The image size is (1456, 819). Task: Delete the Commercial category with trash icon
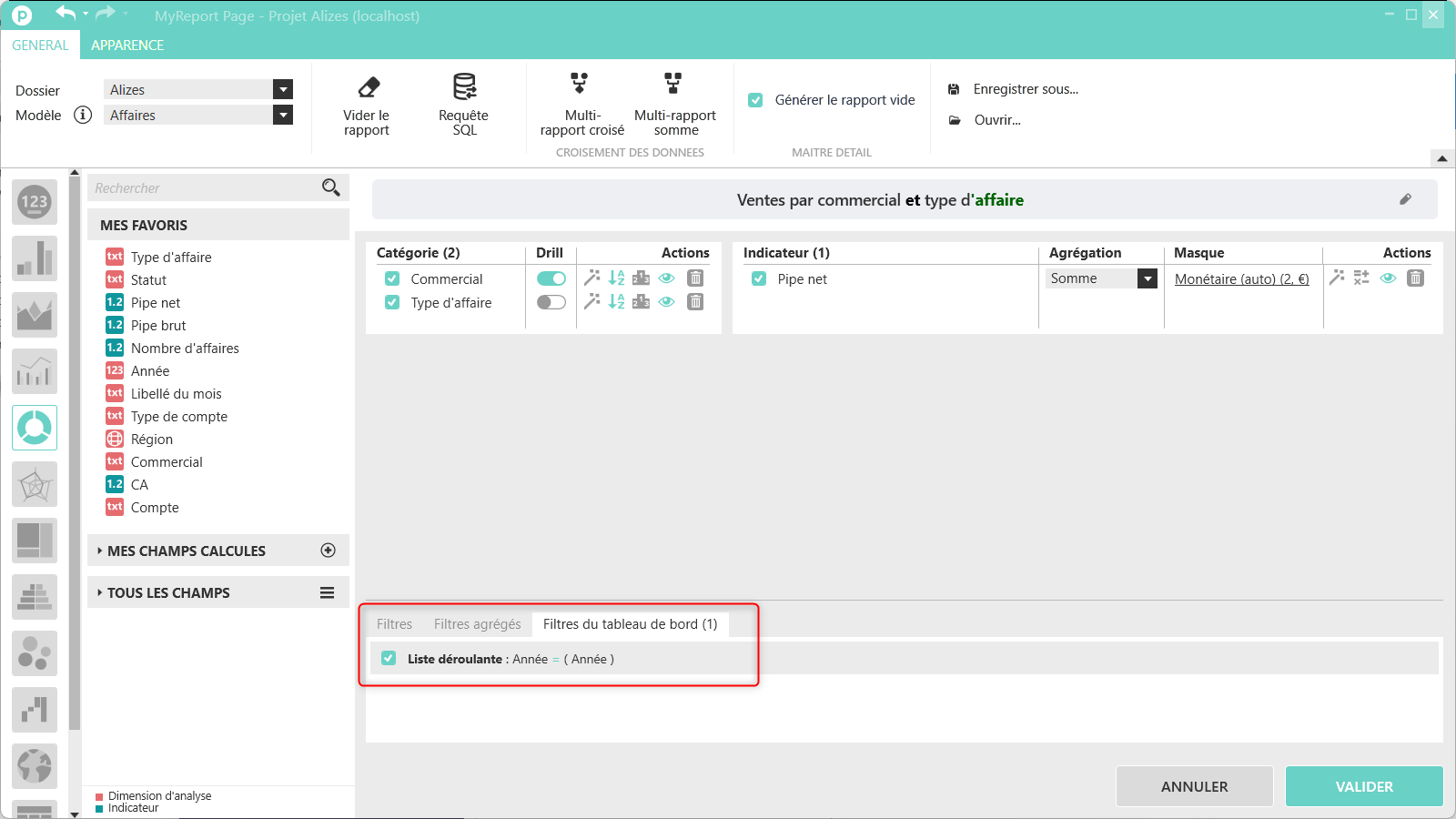(x=695, y=278)
